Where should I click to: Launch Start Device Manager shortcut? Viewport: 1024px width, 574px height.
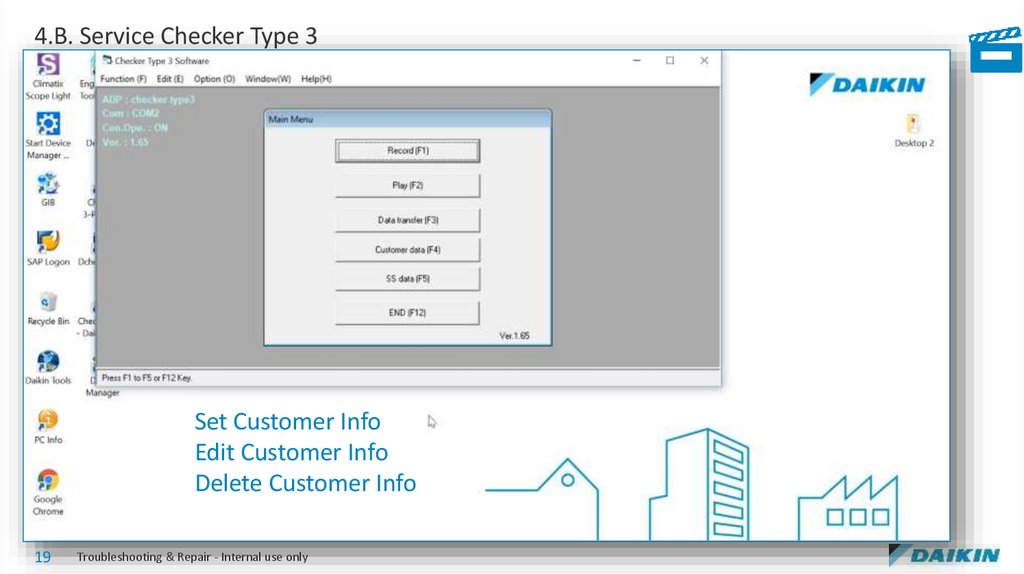[x=48, y=136]
